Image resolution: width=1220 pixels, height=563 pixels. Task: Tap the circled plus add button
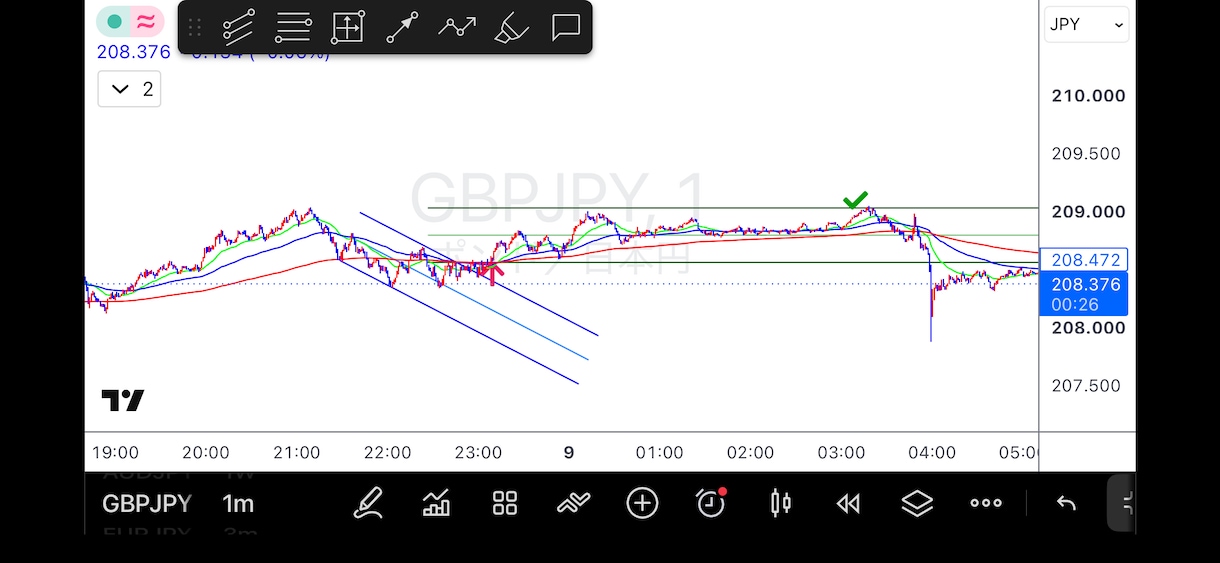click(642, 503)
